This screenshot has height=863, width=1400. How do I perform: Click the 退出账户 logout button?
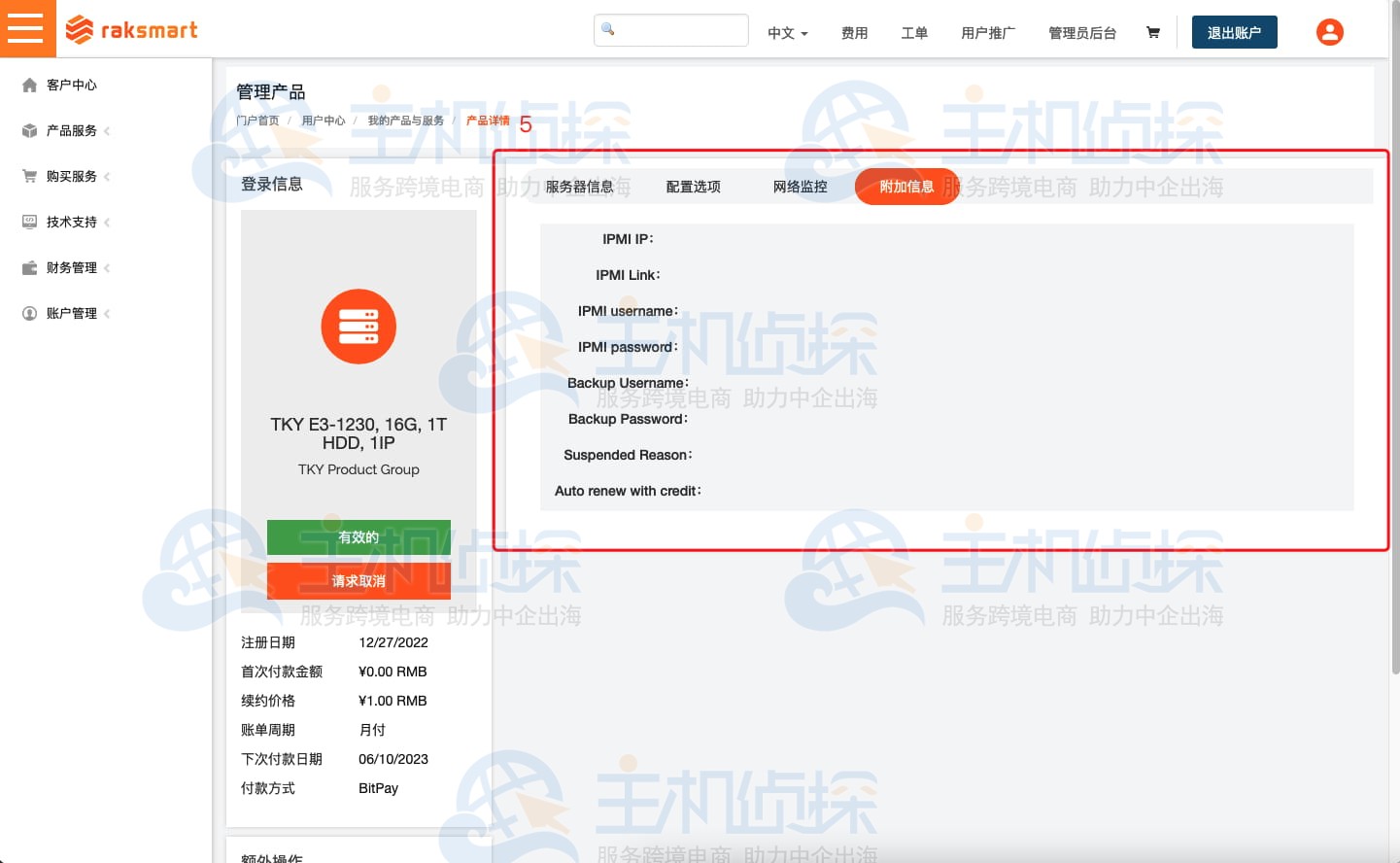pos(1234,31)
